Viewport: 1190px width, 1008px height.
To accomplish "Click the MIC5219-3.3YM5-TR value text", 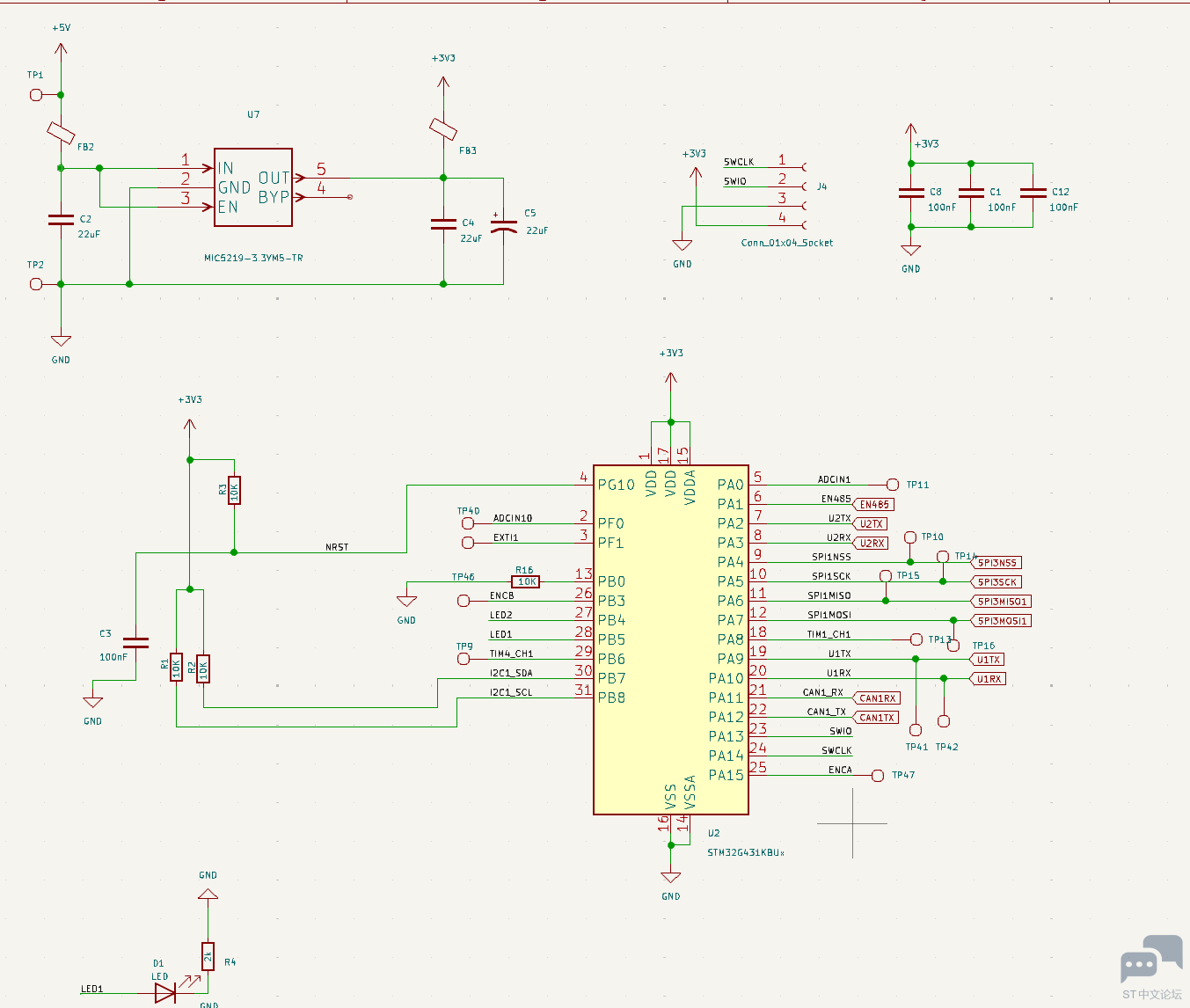I will coord(253,258).
